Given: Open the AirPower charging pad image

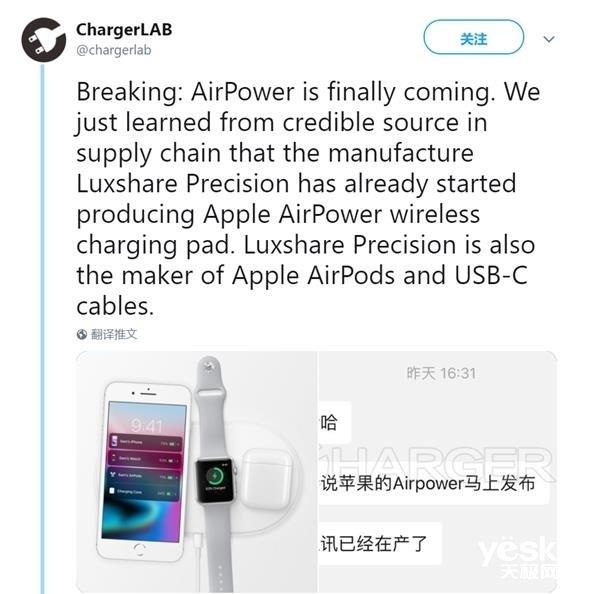Looking at the screenshot, I should tap(197, 471).
